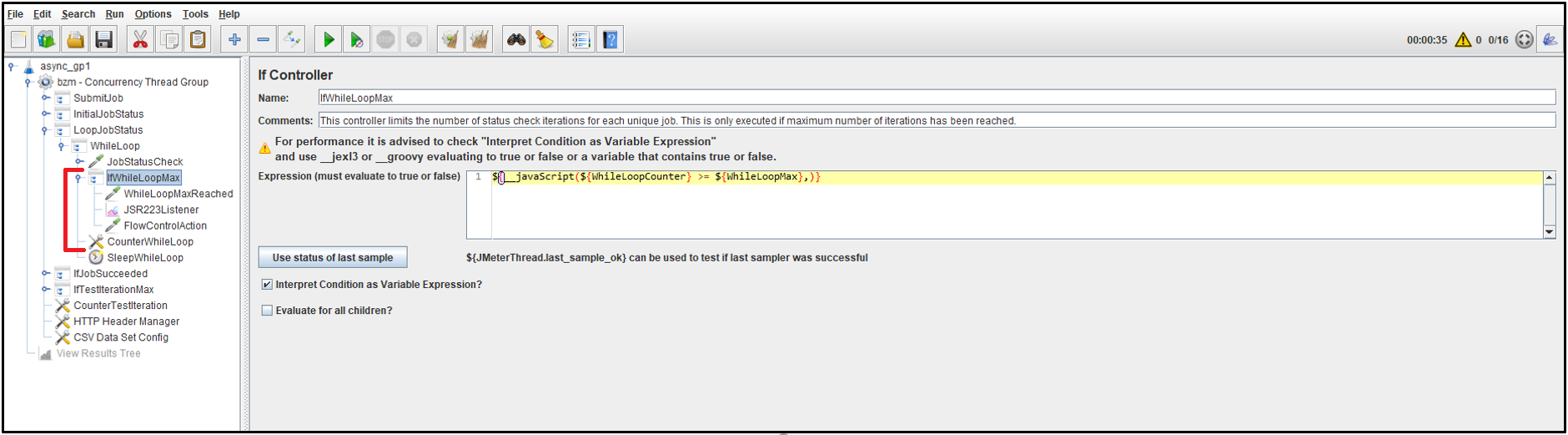
Task: Select CounterTestIteration in tree
Action: click(x=120, y=305)
